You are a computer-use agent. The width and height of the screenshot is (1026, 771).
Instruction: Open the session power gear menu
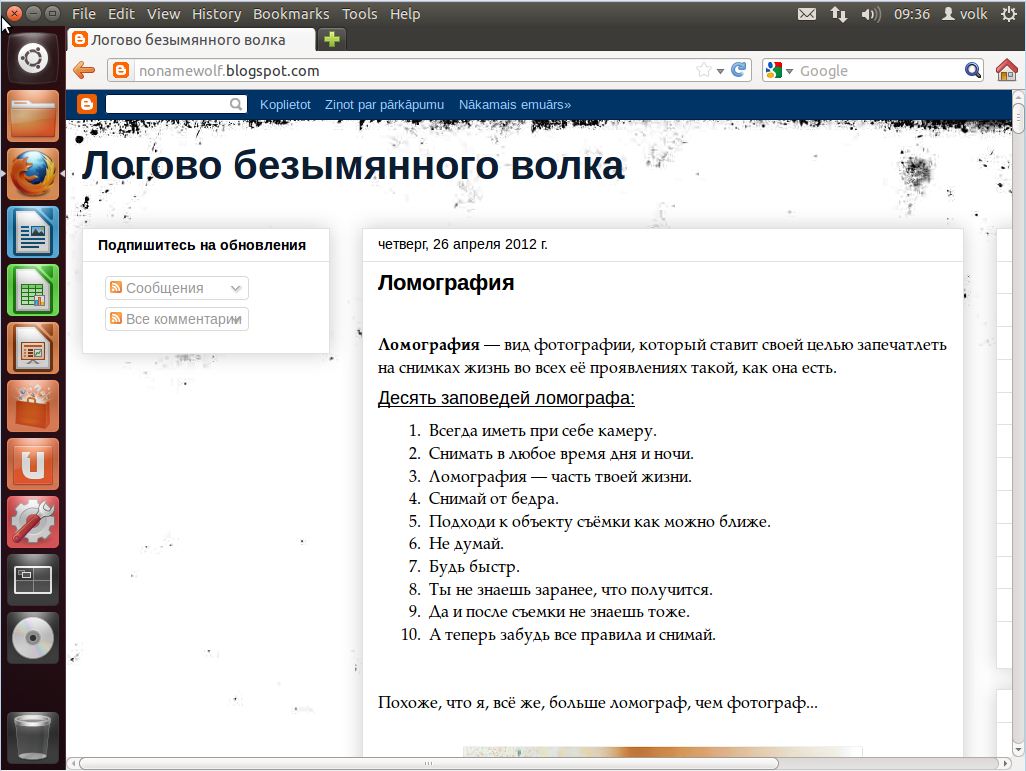tap(1010, 14)
